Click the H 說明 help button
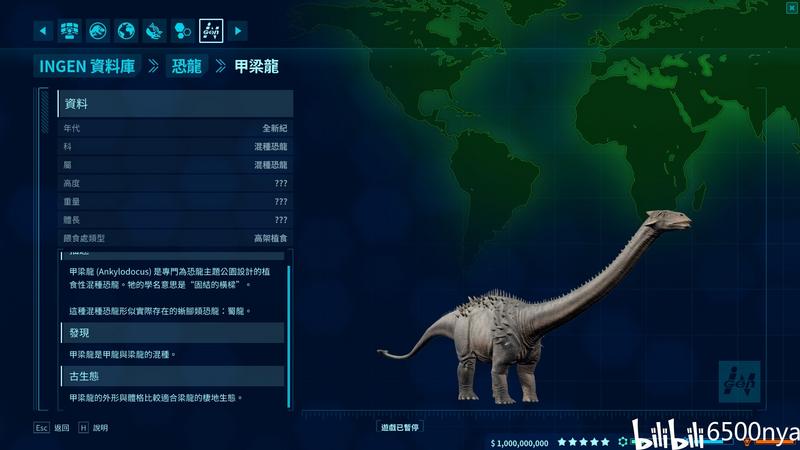800x450 pixels. (x=93, y=428)
